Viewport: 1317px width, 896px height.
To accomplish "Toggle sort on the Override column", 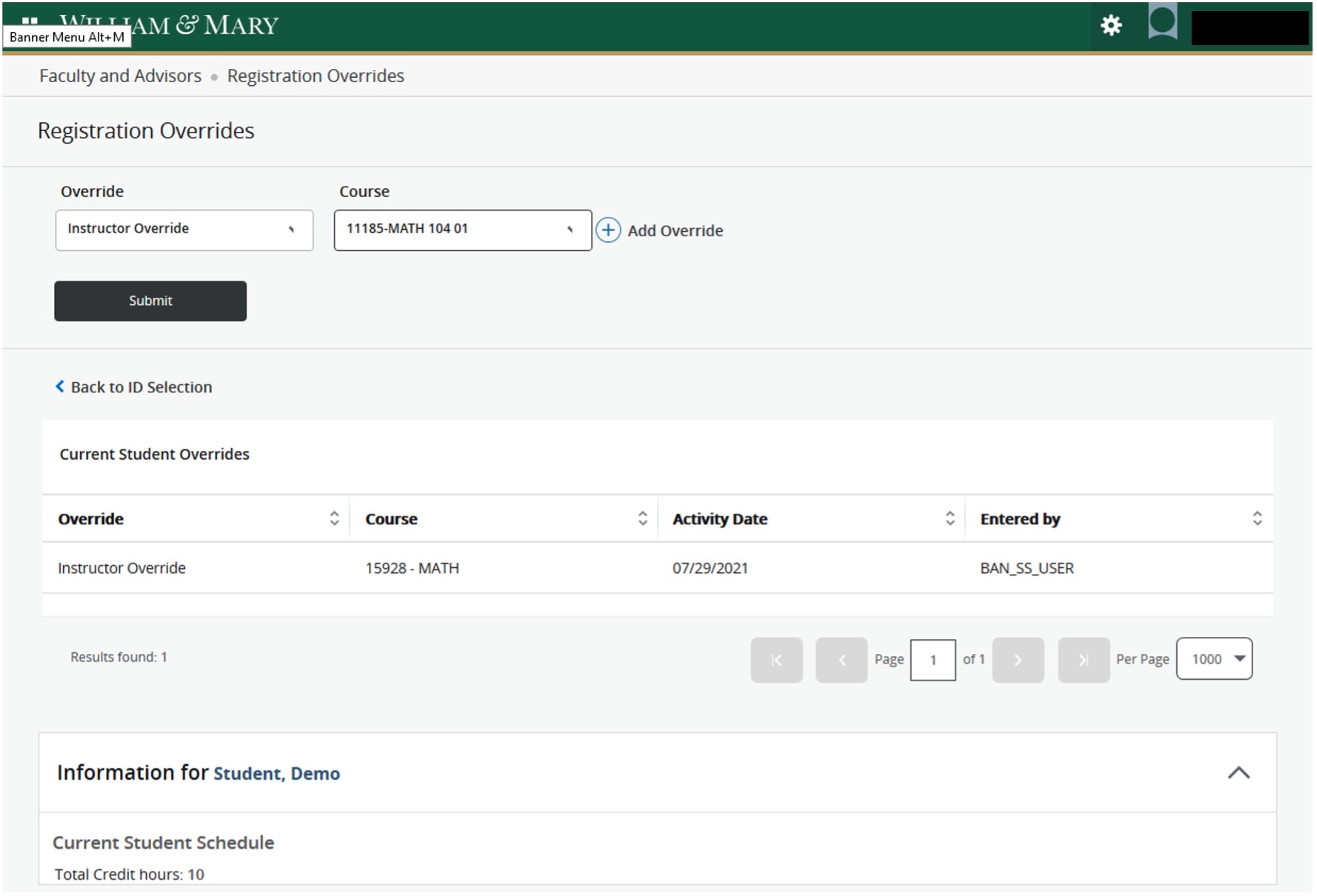I will click(334, 518).
